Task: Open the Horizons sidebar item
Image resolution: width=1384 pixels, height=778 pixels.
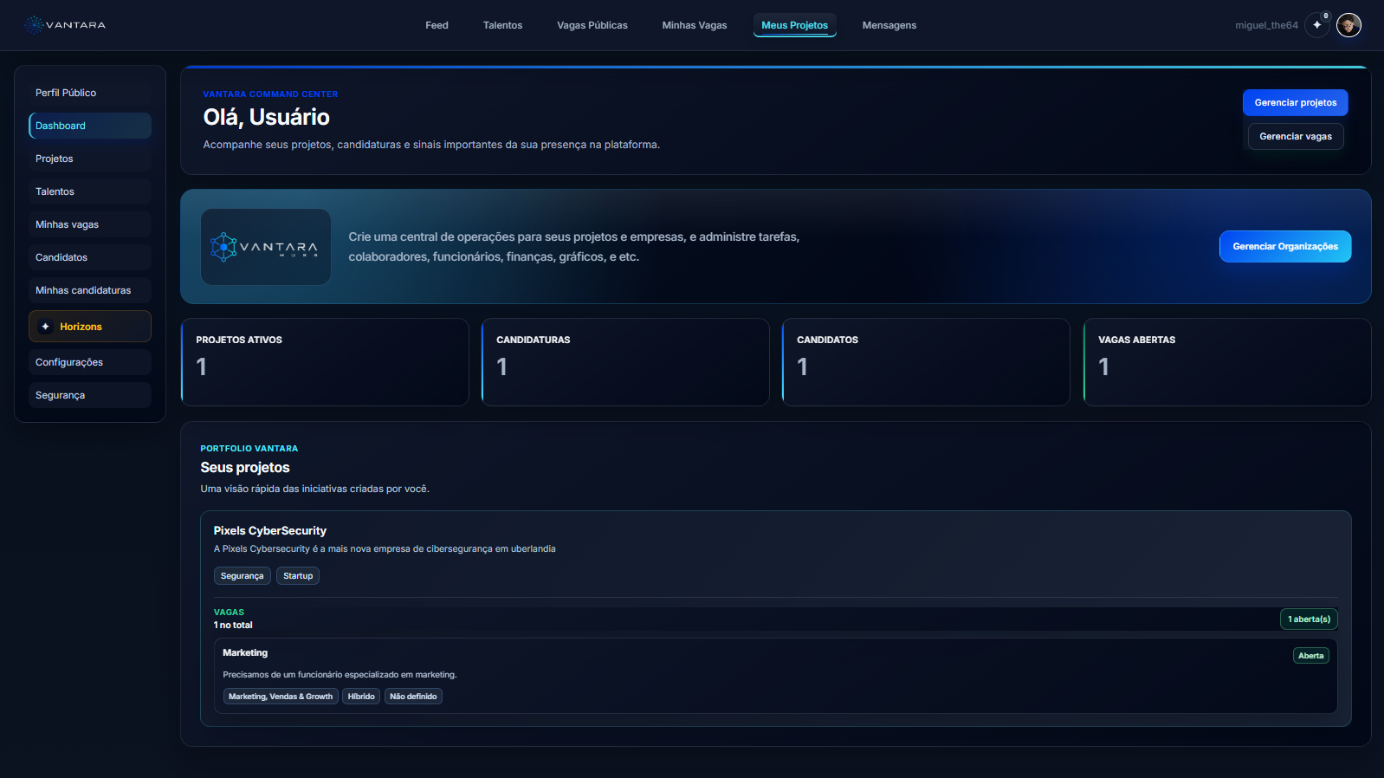Action: (90, 327)
